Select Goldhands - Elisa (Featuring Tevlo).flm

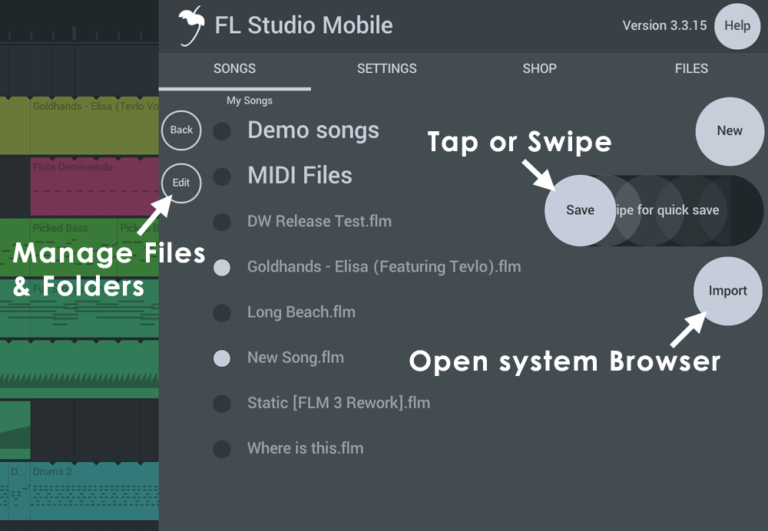click(384, 267)
